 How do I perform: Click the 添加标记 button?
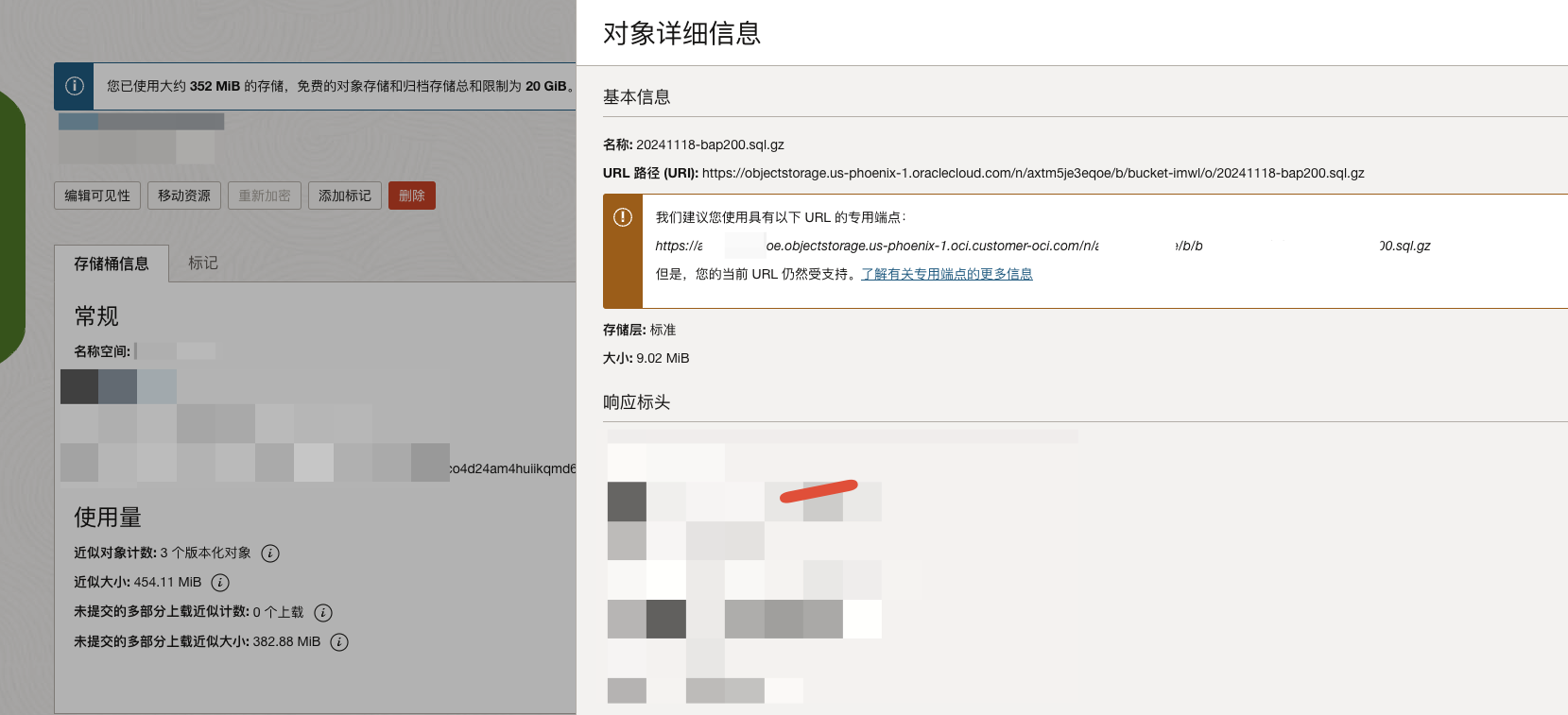click(345, 196)
